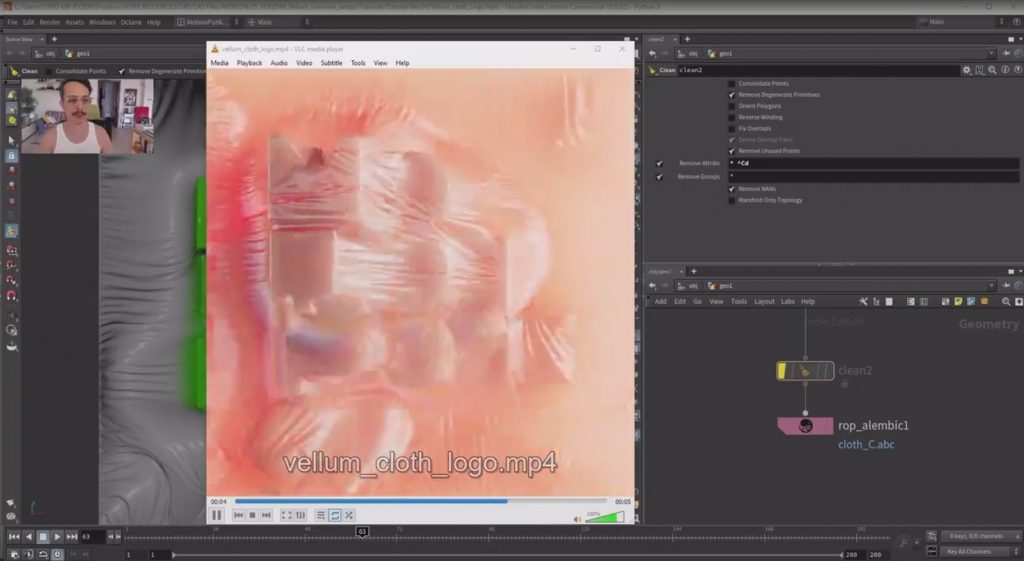Click VLC next media button
The width and height of the screenshot is (1024, 561).
click(x=266, y=515)
